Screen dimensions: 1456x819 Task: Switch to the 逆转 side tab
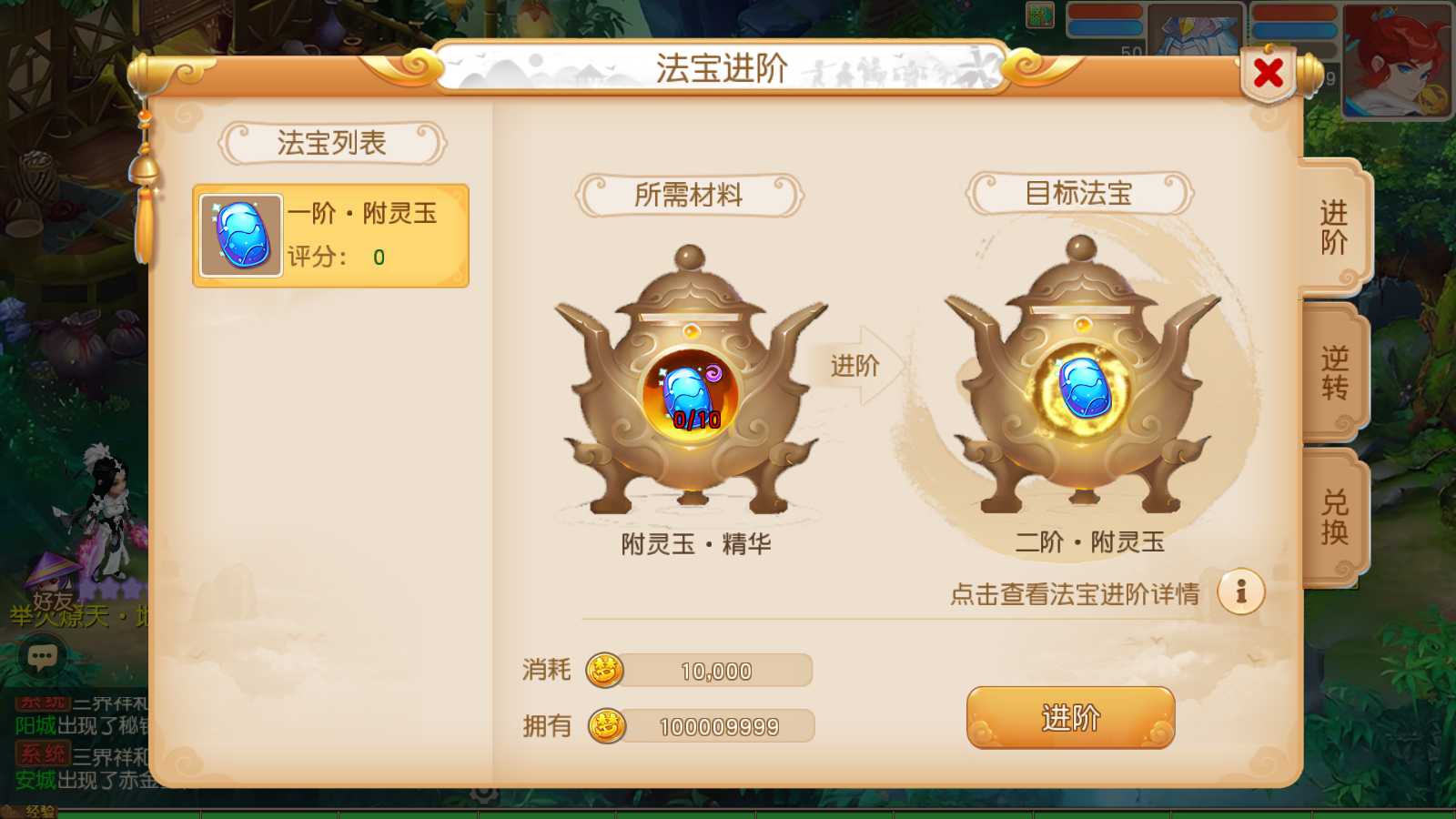1334,373
